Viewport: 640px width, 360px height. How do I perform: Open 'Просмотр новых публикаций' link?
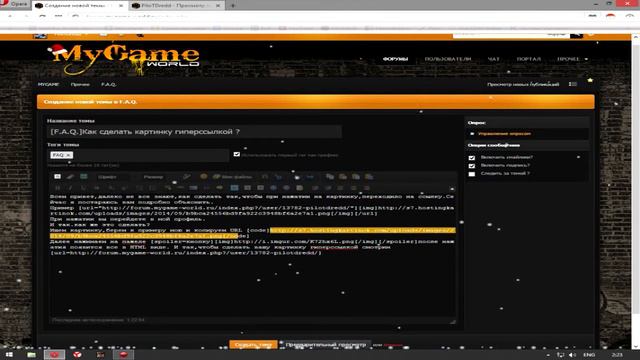point(523,84)
